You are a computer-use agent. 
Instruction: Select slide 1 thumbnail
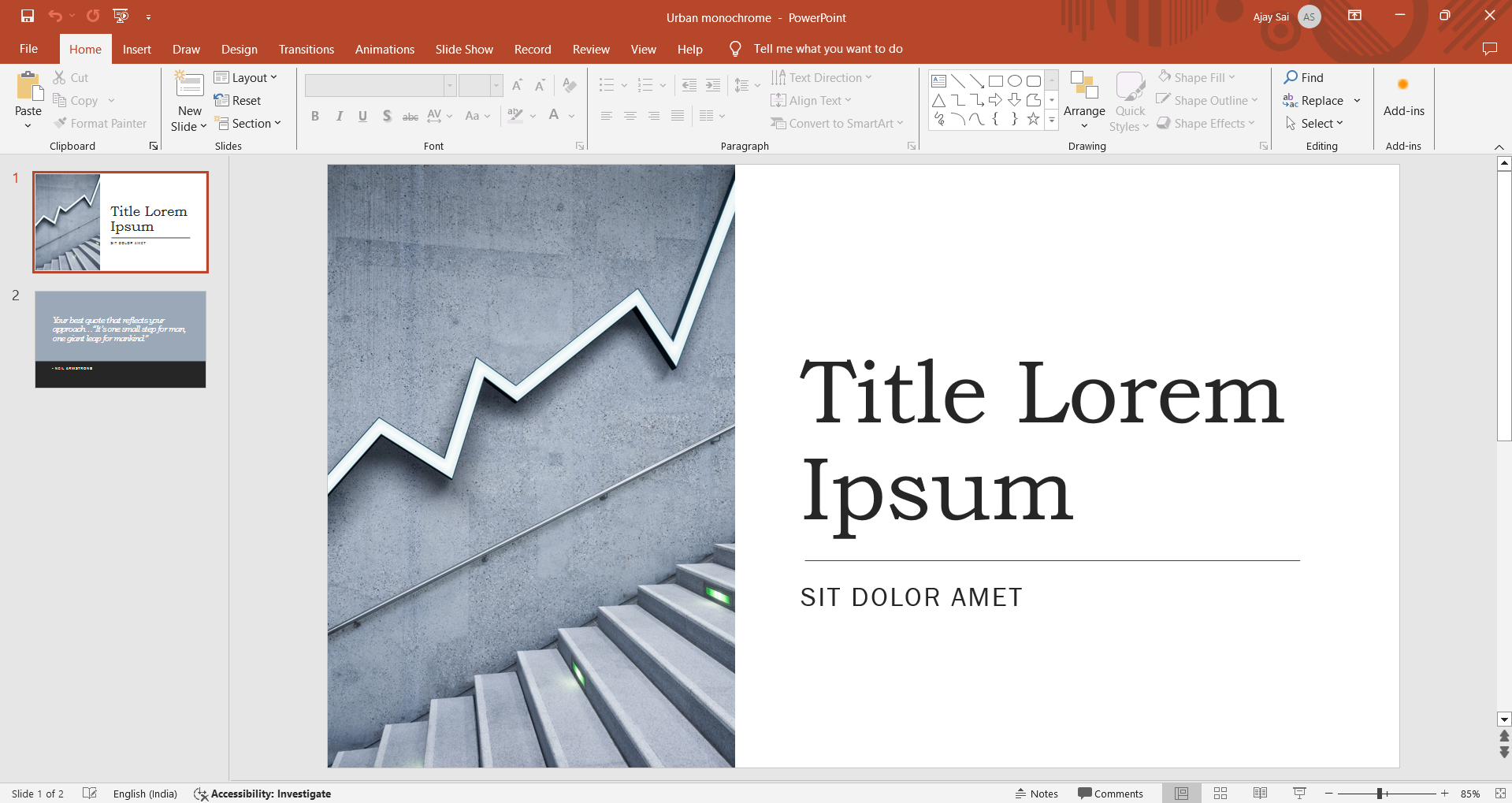coord(121,222)
